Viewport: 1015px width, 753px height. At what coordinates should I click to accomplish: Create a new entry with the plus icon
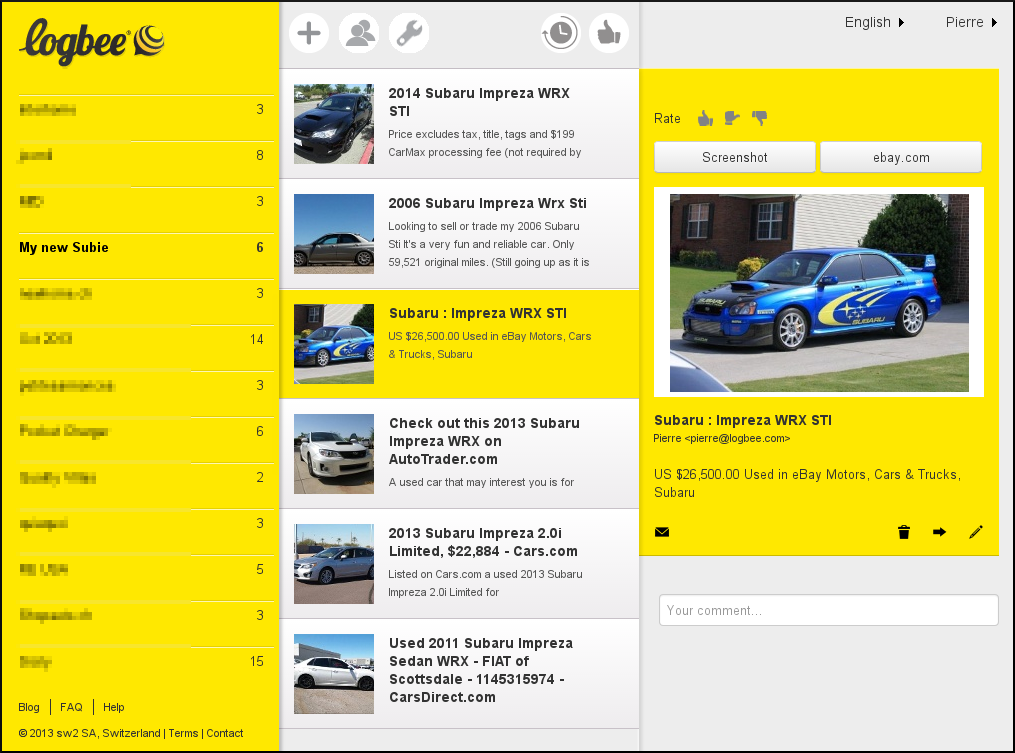pyautogui.click(x=309, y=32)
